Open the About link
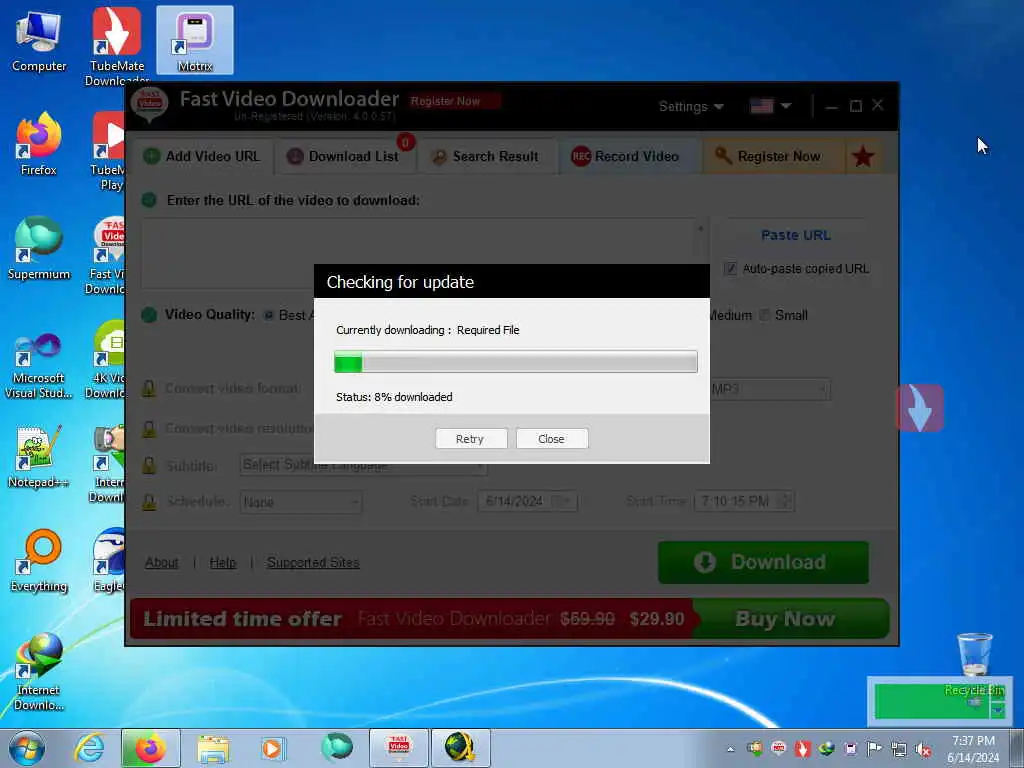Viewport: 1024px width, 768px height. tap(161, 562)
